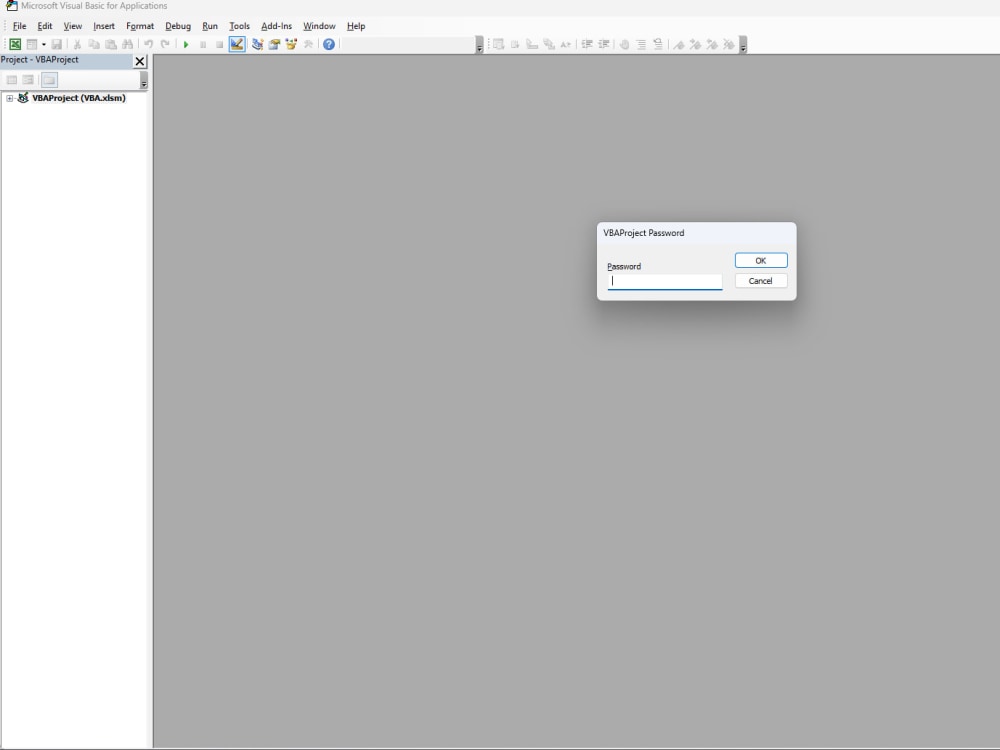The image size is (1000, 750).
Task: Open the Properties Window icon
Action: [x=274, y=44]
